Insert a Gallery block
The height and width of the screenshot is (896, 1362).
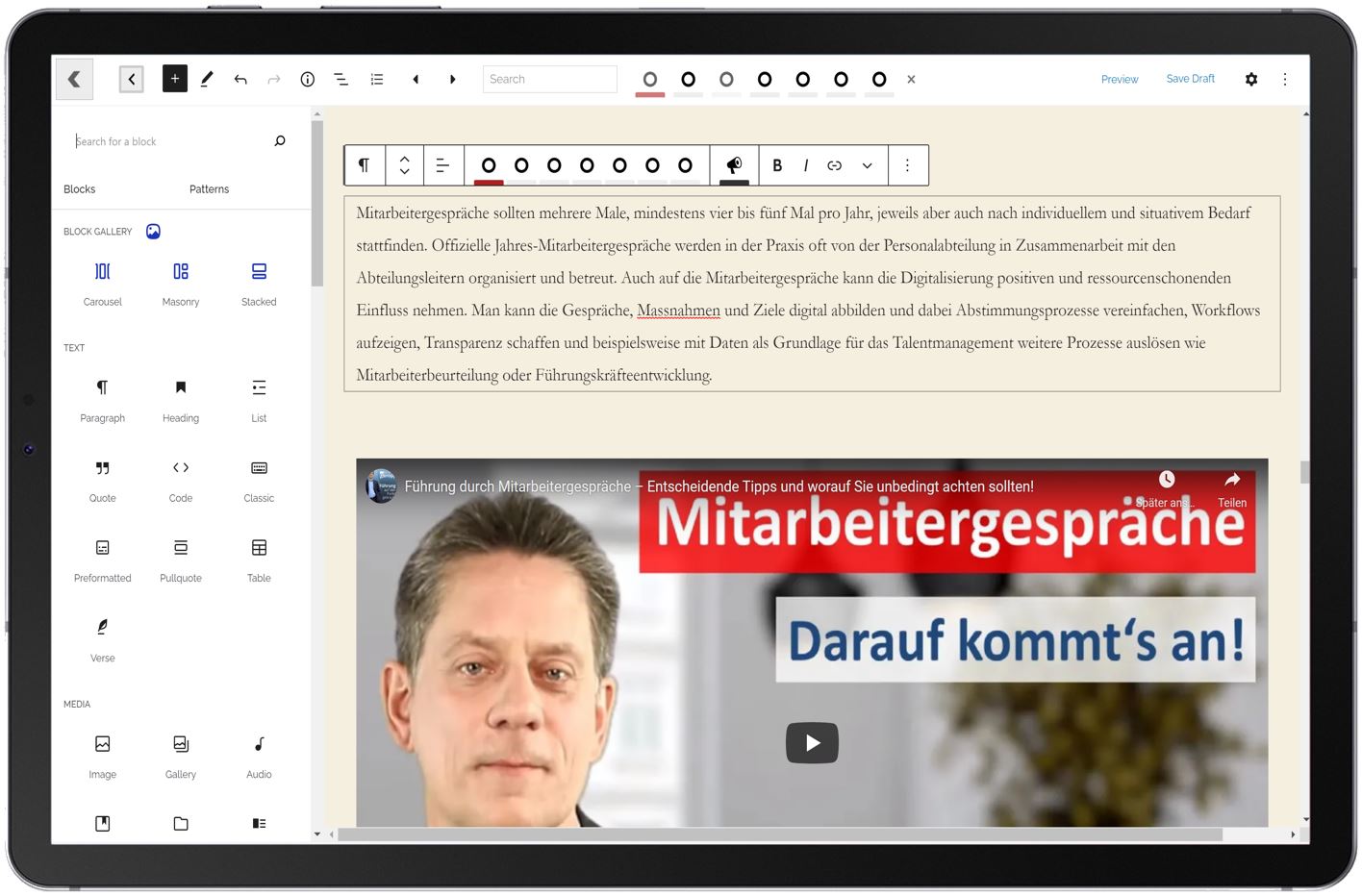(x=181, y=757)
